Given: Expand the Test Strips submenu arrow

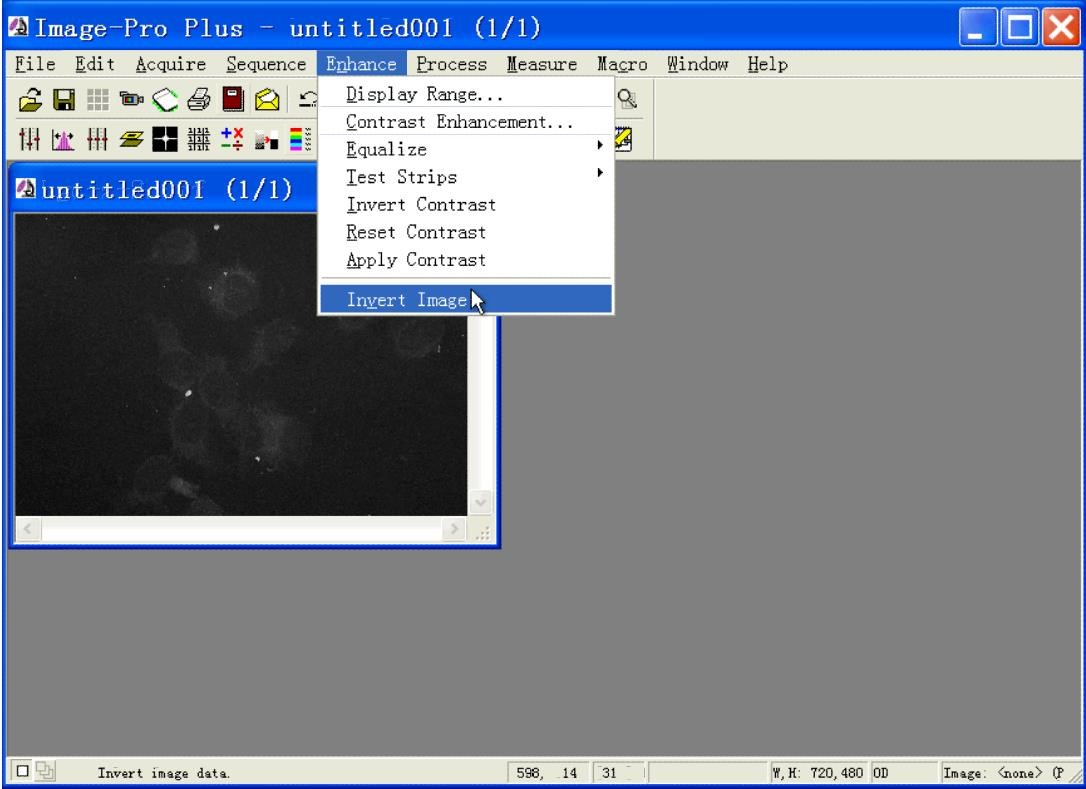Looking at the screenshot, I should tap(600, 172).
